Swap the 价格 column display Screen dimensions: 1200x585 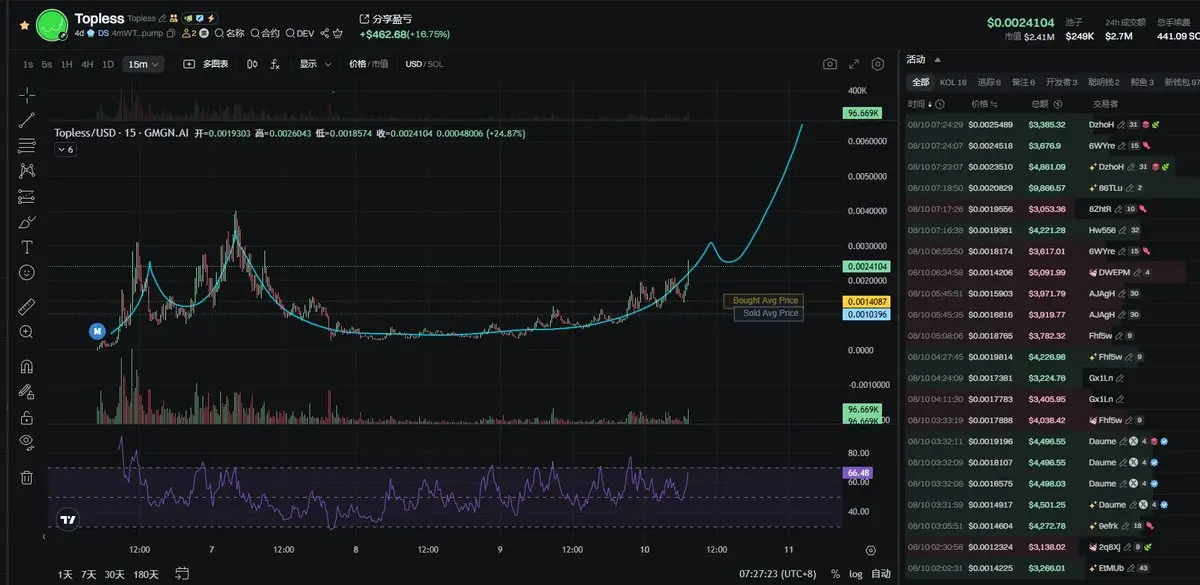click(x=995, y=104)
